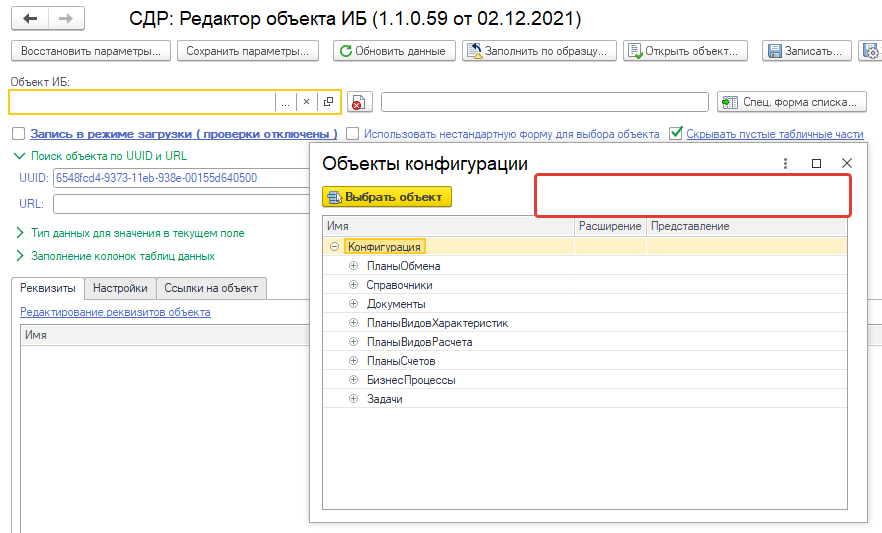Switch to the Ссылки на объект tab
Image resolution: width=882 pixels, height=533 pixels.
tap(211, 288)
